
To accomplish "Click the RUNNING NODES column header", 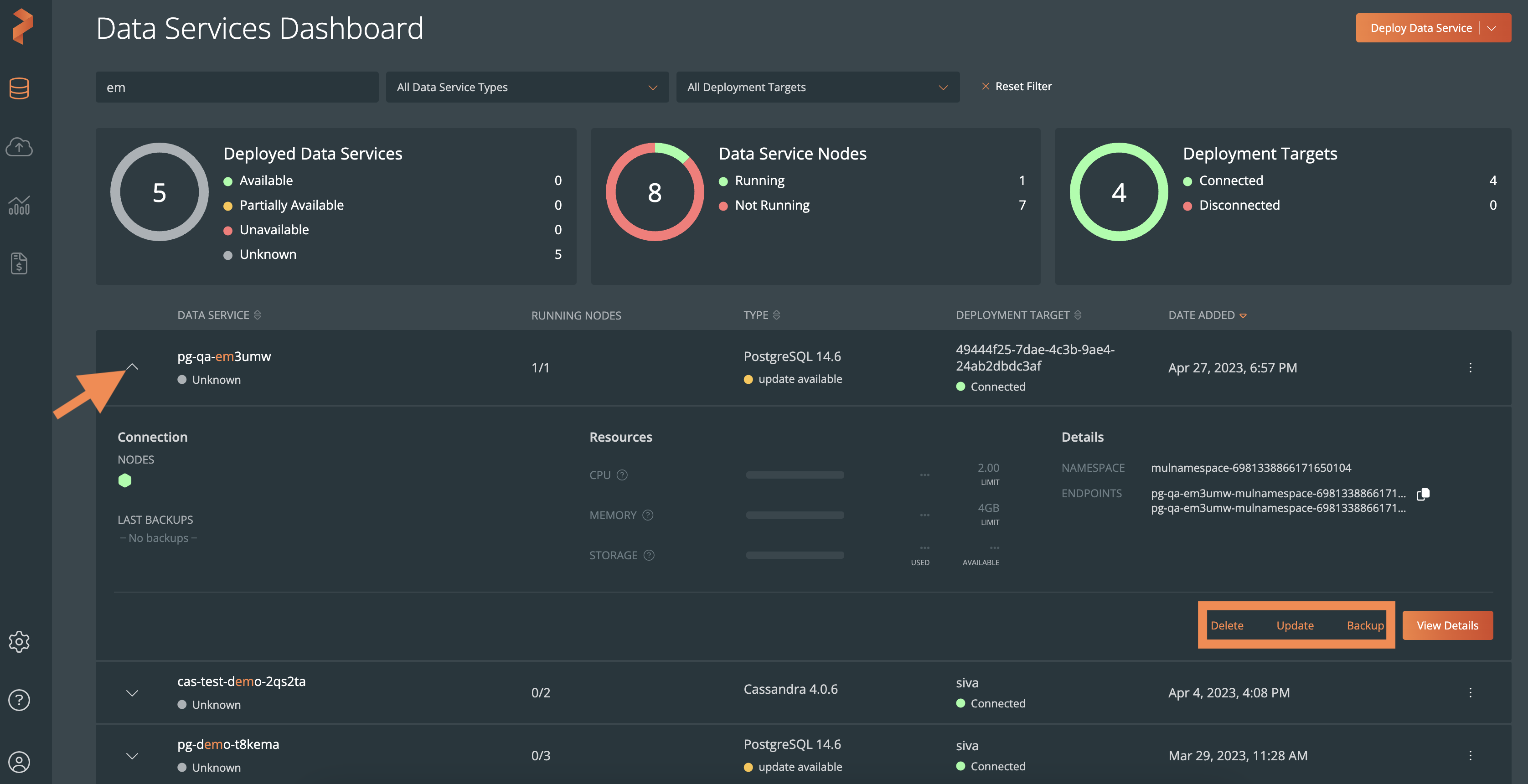I will (576, 315).
